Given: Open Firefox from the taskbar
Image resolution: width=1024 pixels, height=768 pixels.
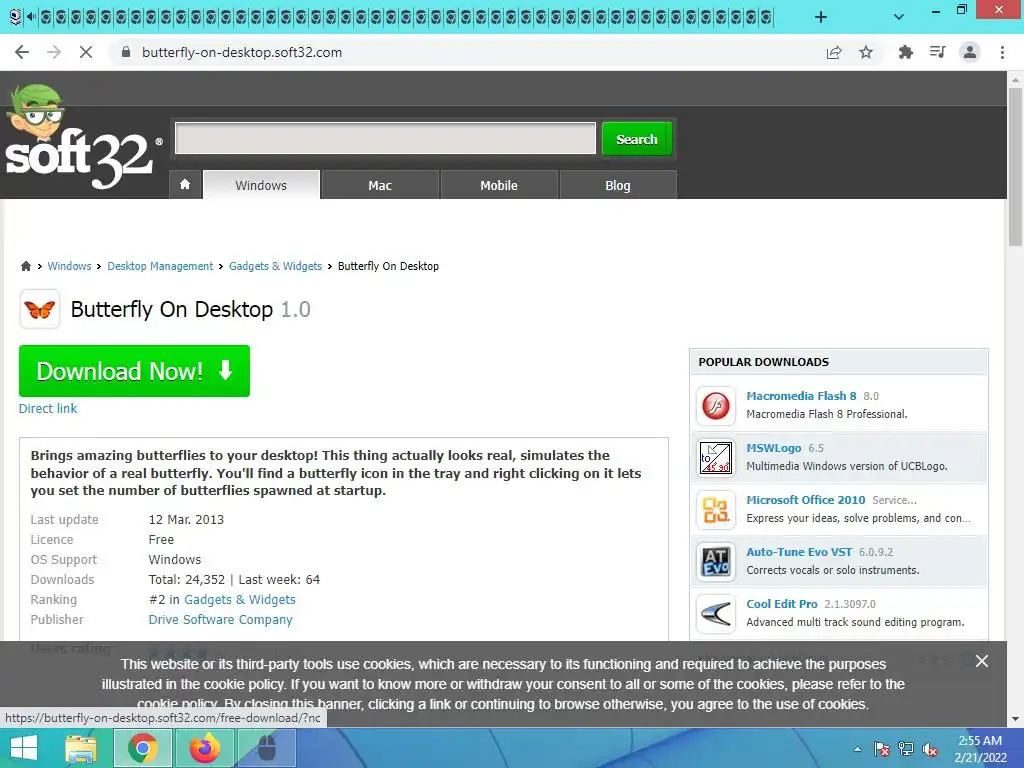Looking at the screenshot, I should click(x=204, y=748).
